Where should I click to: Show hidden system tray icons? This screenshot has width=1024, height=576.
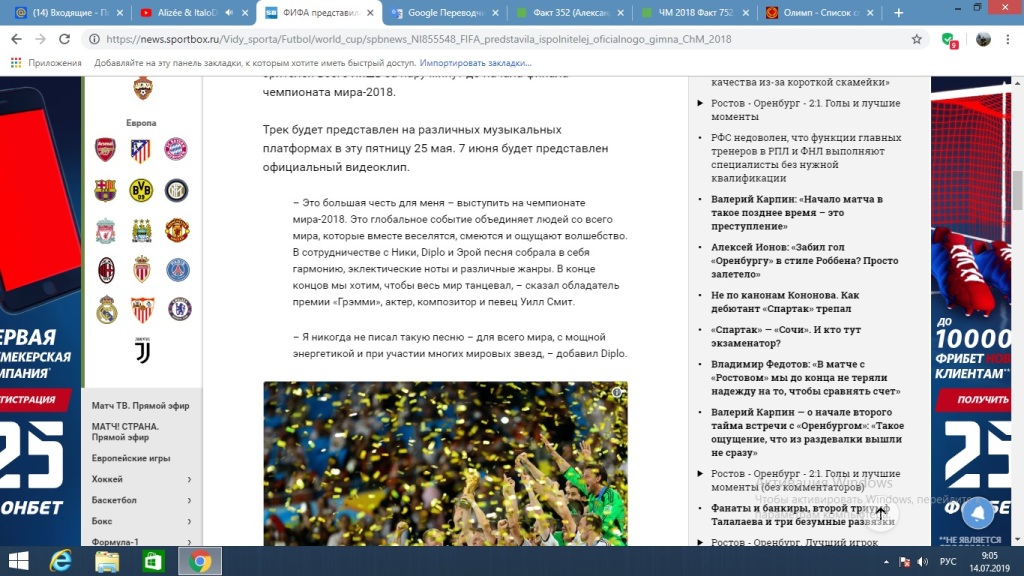coord(886,562)
